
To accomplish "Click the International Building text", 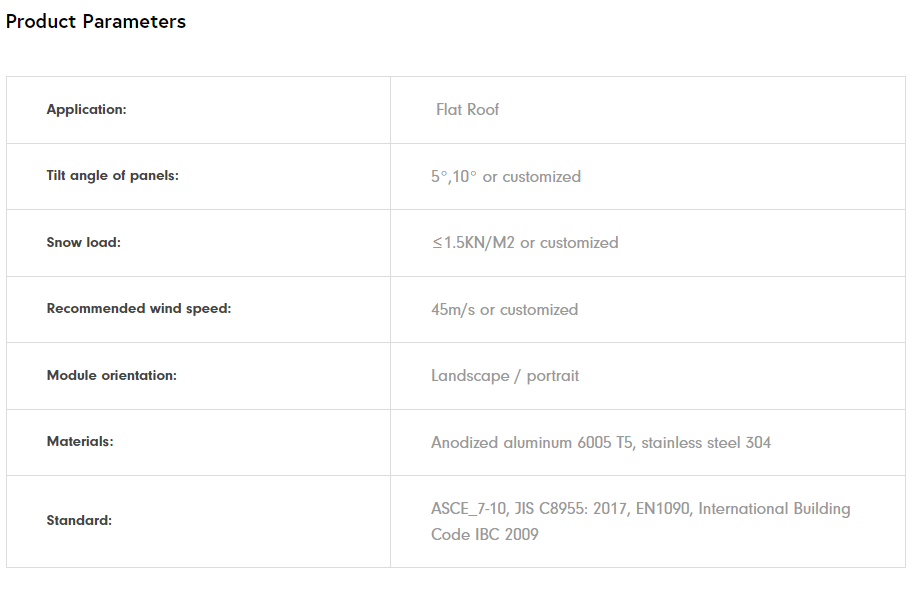I will (x=774, y=508).
